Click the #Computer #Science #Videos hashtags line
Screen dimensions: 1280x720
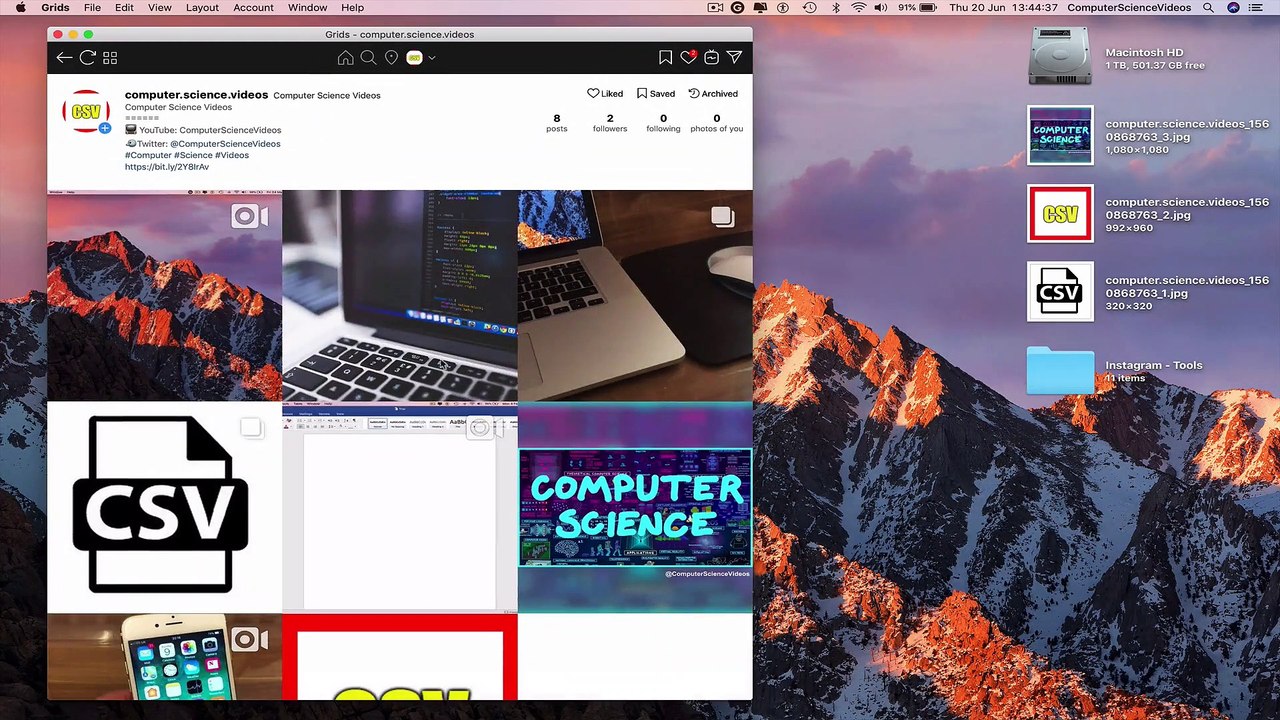coord(187,155)
